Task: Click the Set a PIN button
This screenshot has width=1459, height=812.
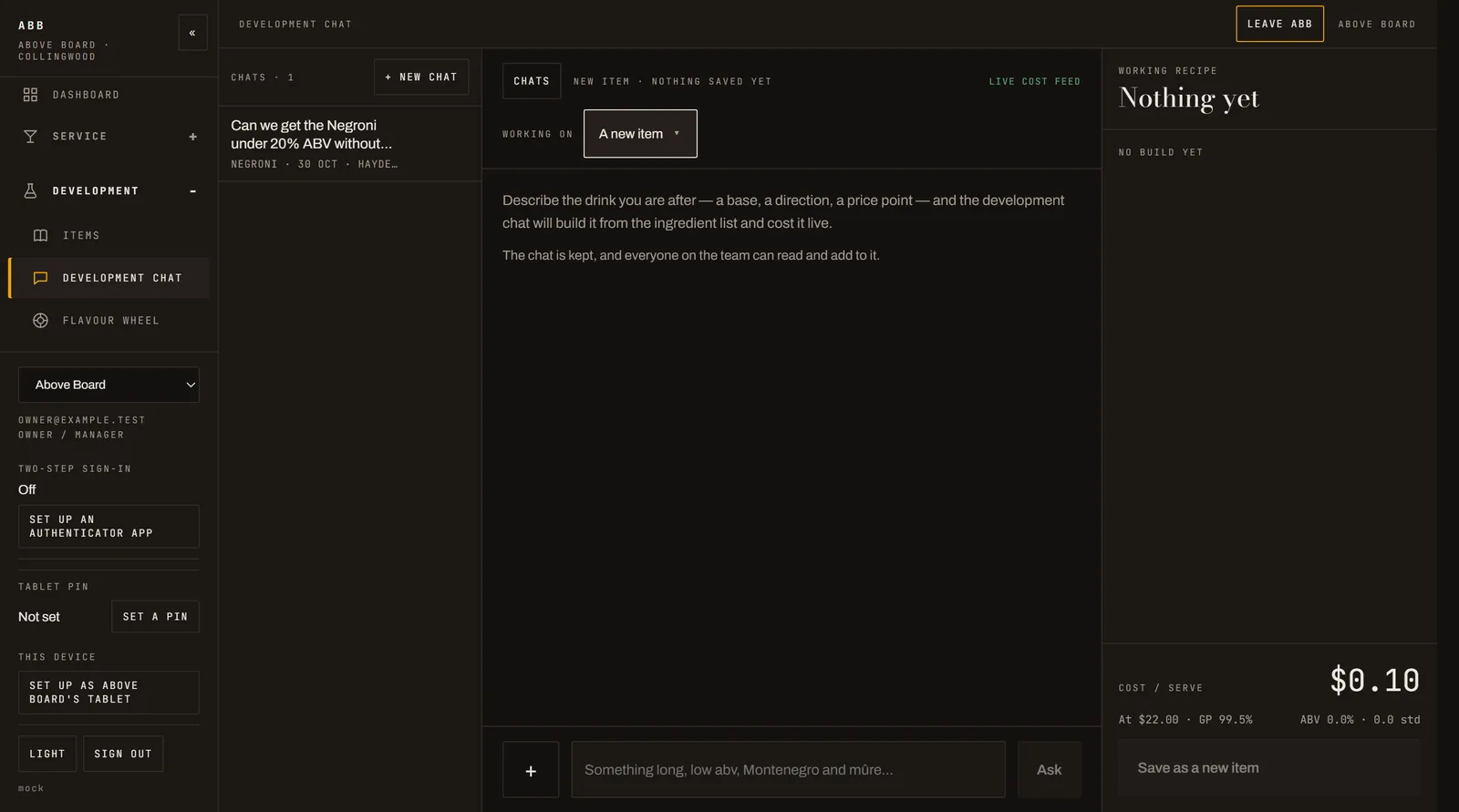Action: point(155,617)
